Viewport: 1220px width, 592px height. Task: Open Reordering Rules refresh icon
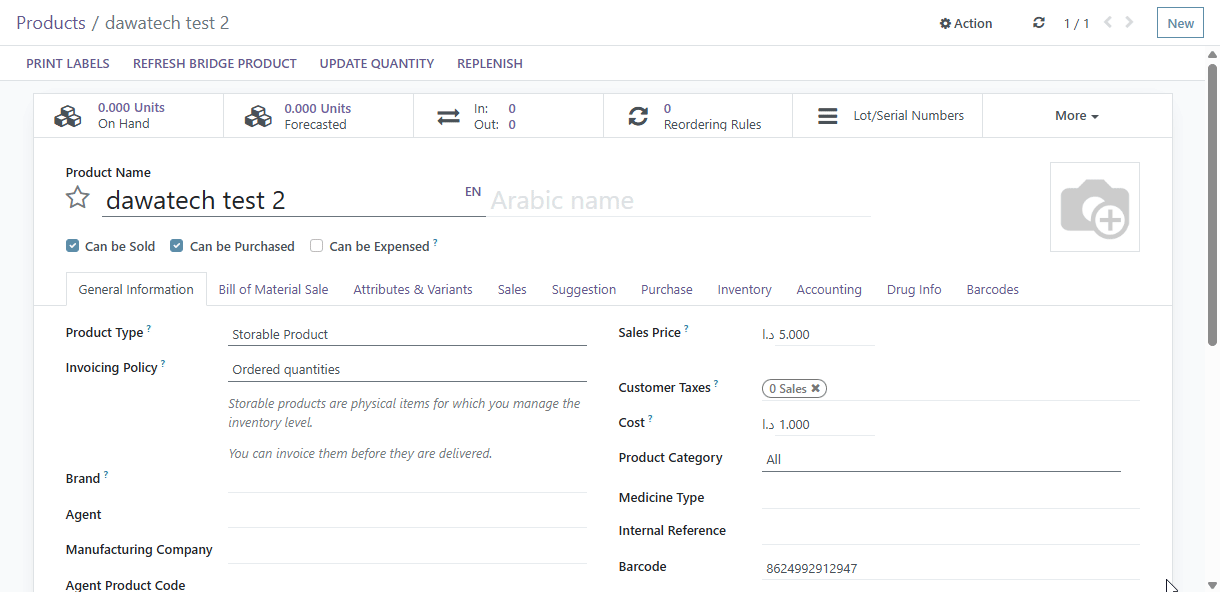638,116
